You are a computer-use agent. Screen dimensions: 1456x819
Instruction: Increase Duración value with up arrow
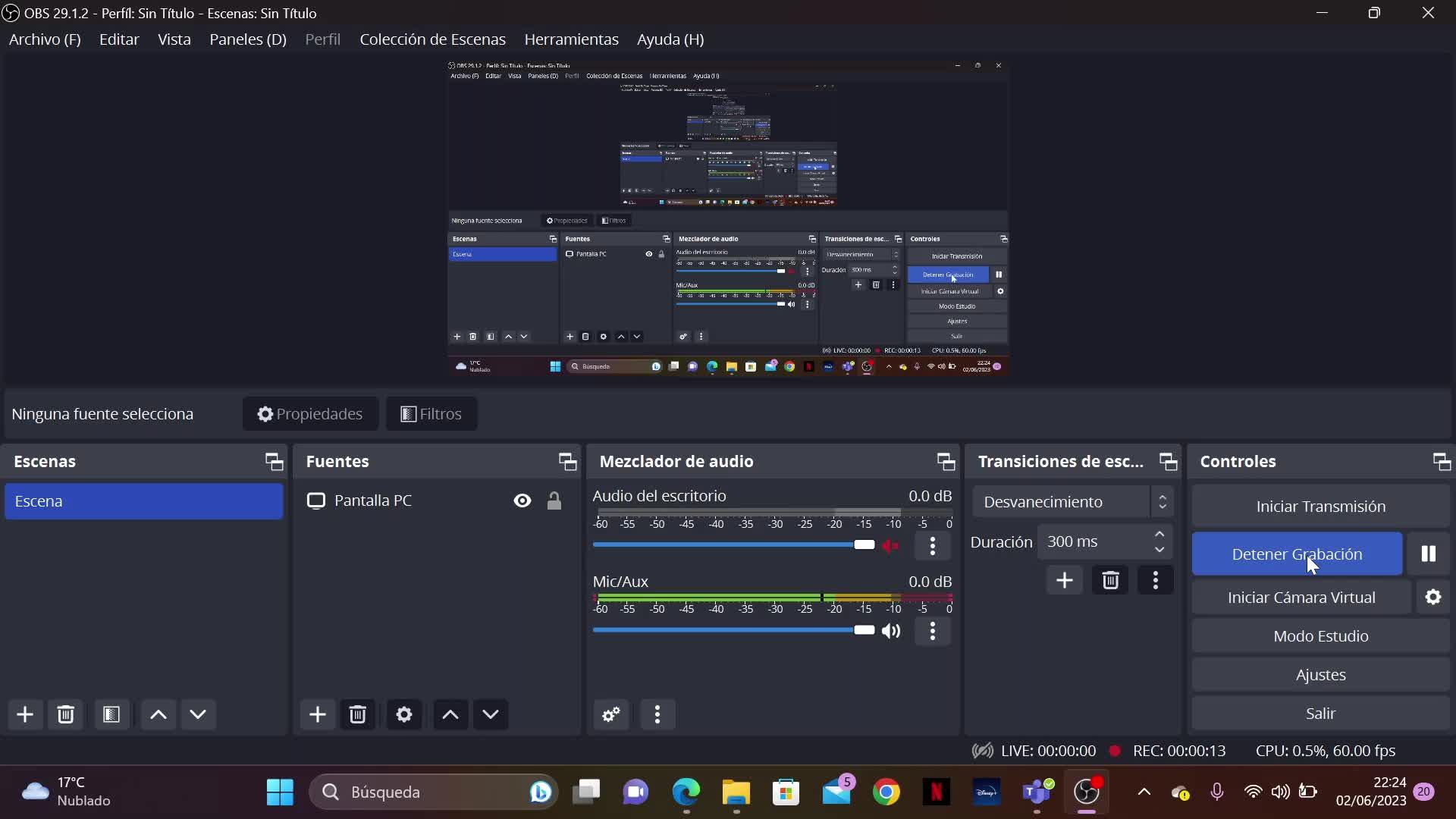click(1159, 535)
